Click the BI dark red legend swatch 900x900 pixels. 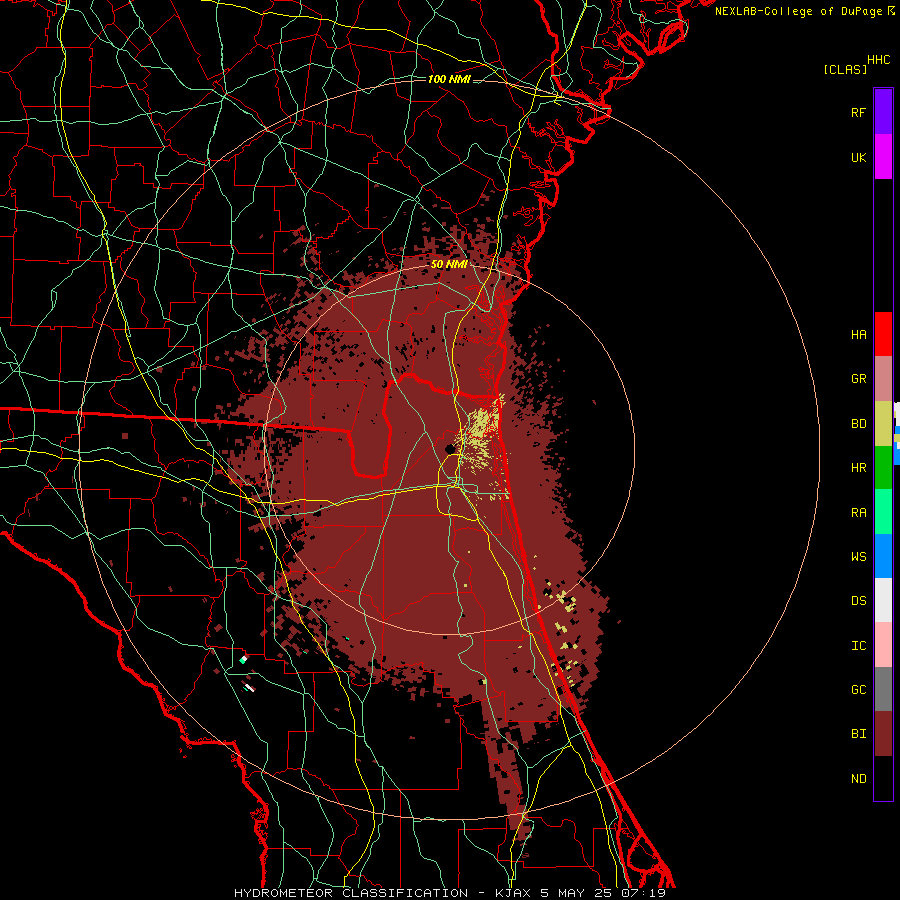[x=883, y=734]
